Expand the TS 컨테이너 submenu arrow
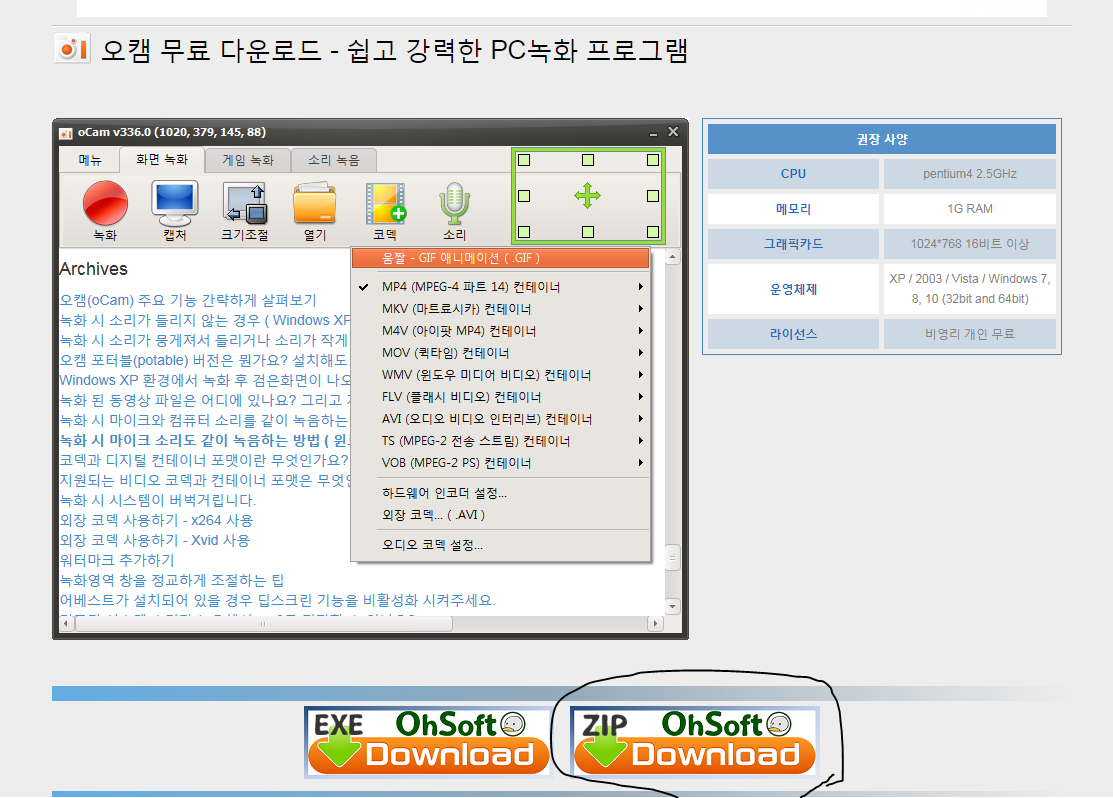Image resolution: width=1113 pixels, height=798 pixels. click(640, 441)
